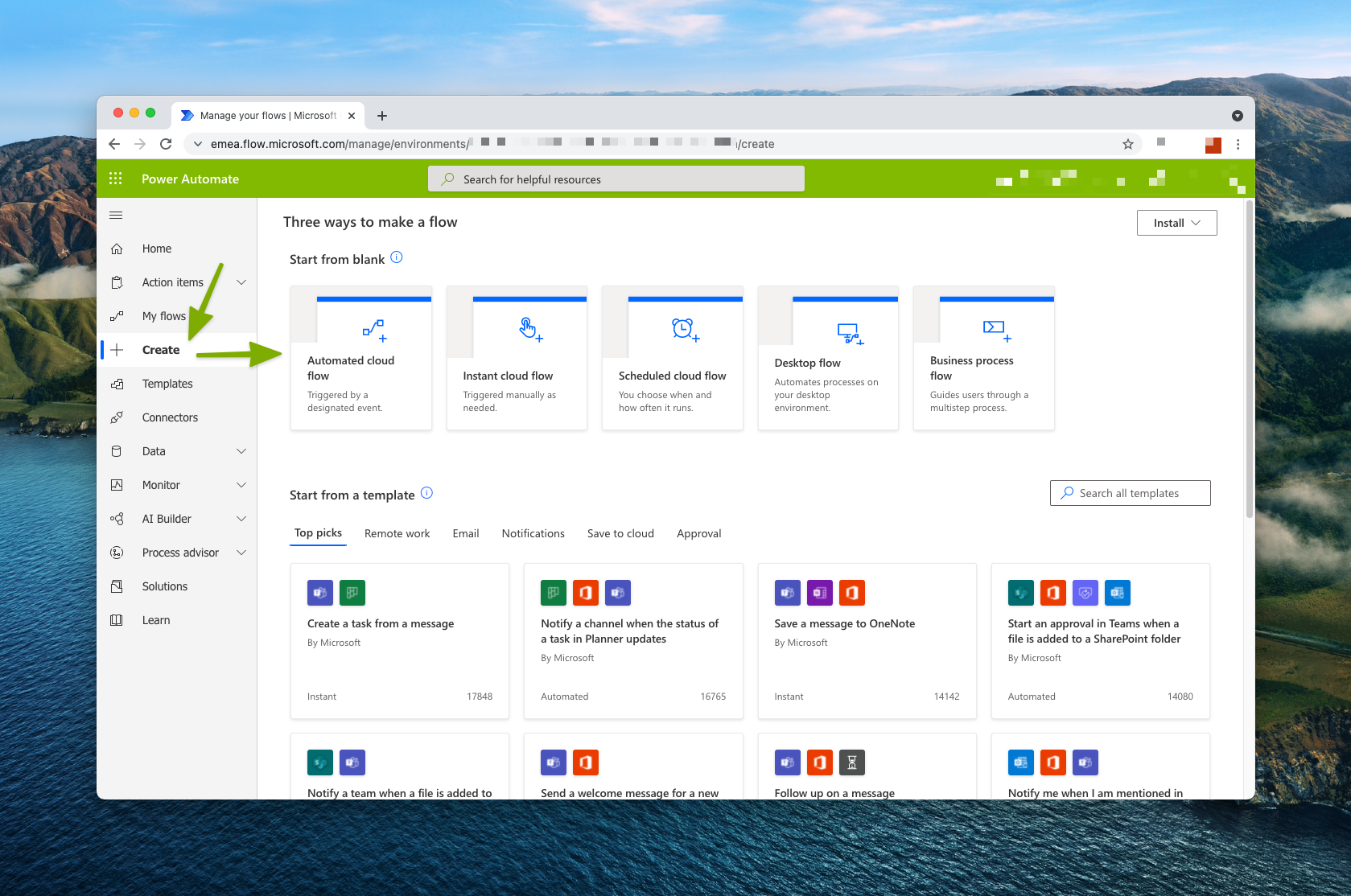
Task: Switch to the Email tab
Action: pos(465,533)
